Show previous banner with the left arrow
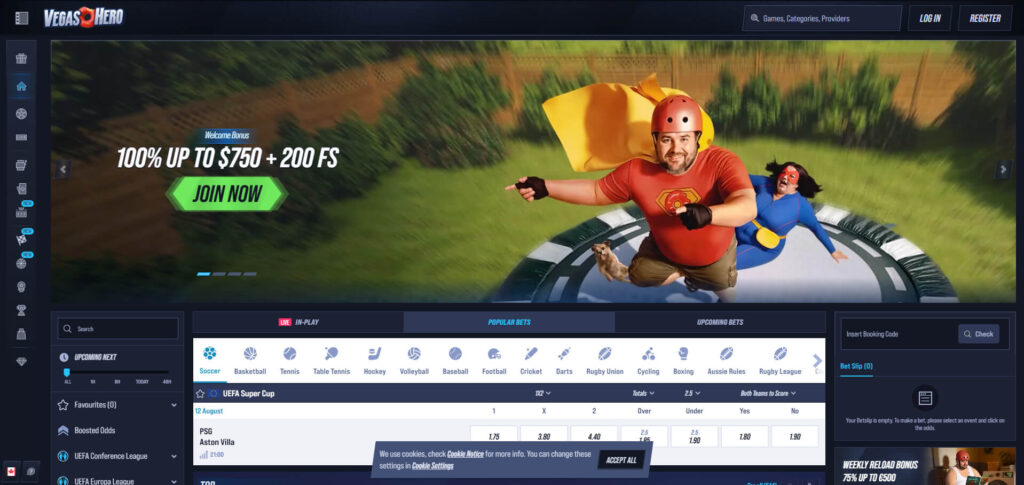1024x485 pixels. 63,170
